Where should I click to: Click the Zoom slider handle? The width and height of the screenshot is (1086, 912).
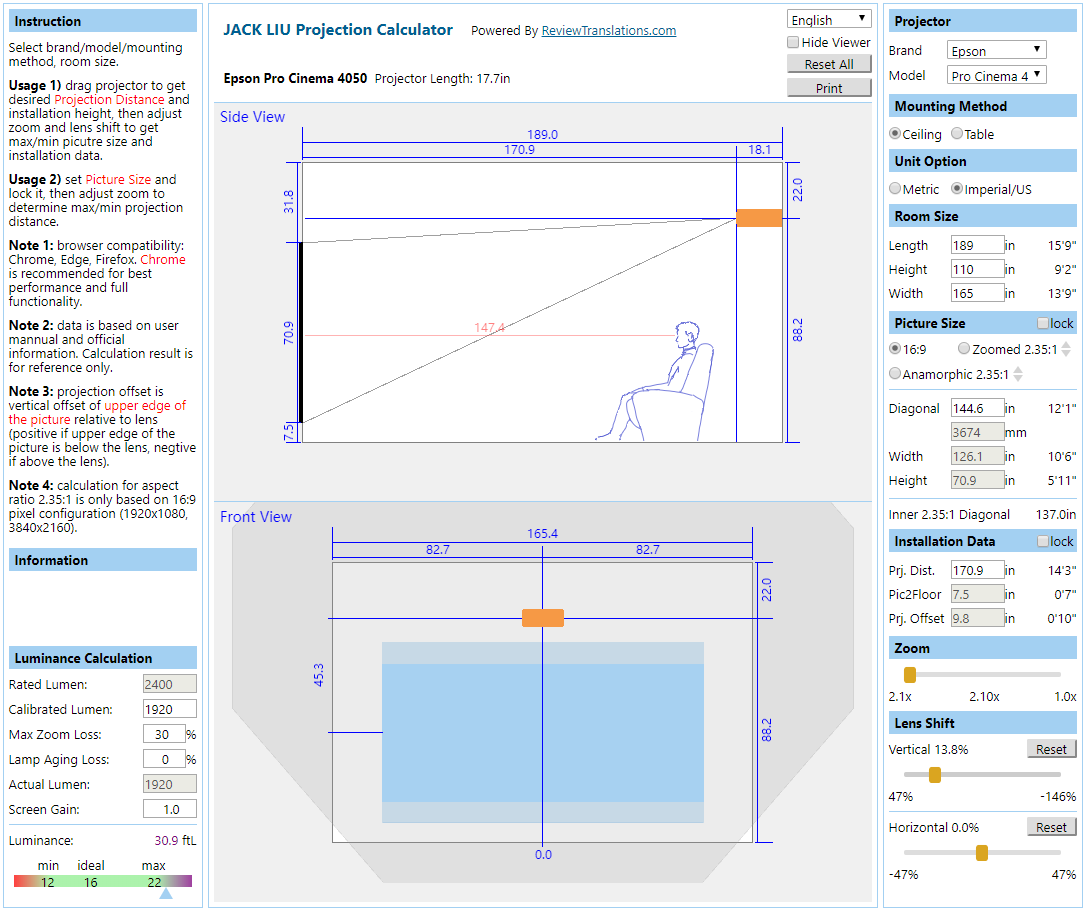pos(910,674)
